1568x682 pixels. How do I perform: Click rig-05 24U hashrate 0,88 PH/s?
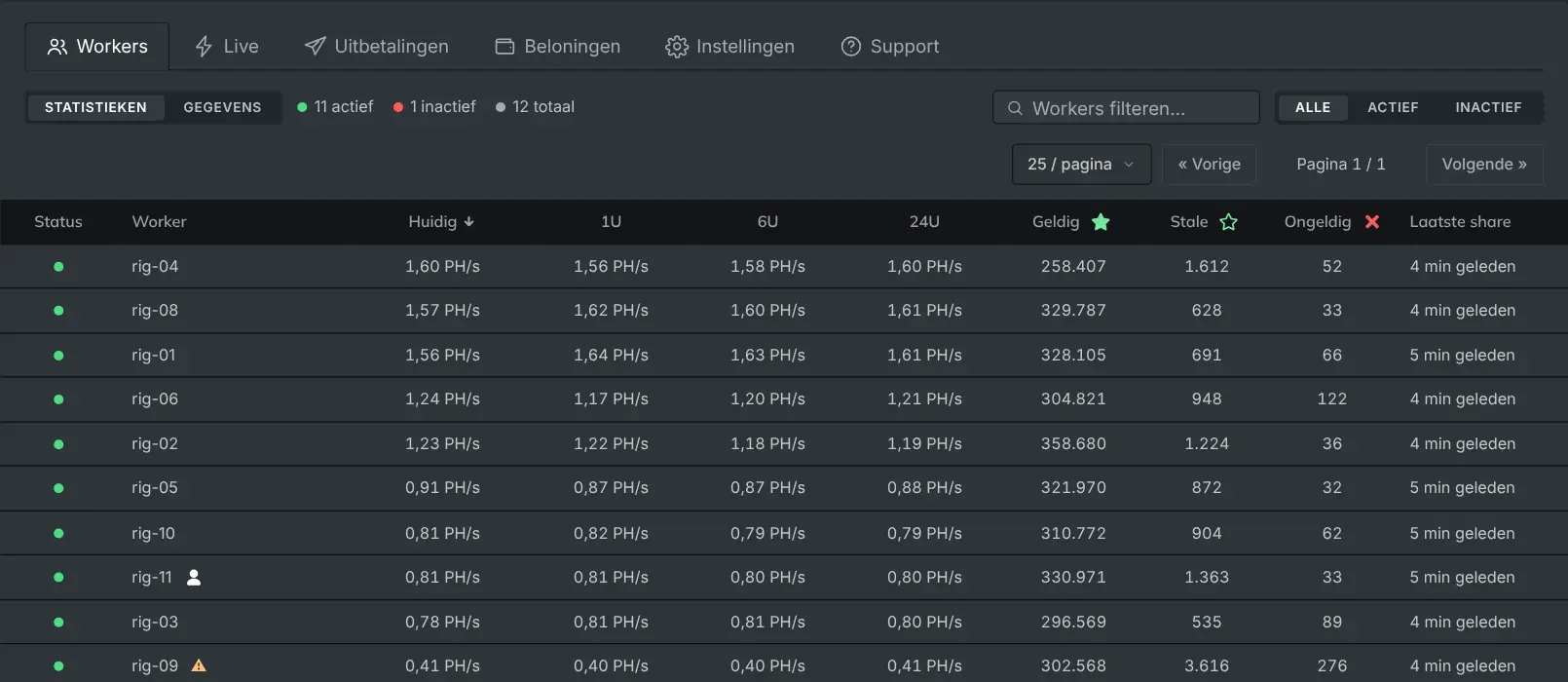[924, 488]
